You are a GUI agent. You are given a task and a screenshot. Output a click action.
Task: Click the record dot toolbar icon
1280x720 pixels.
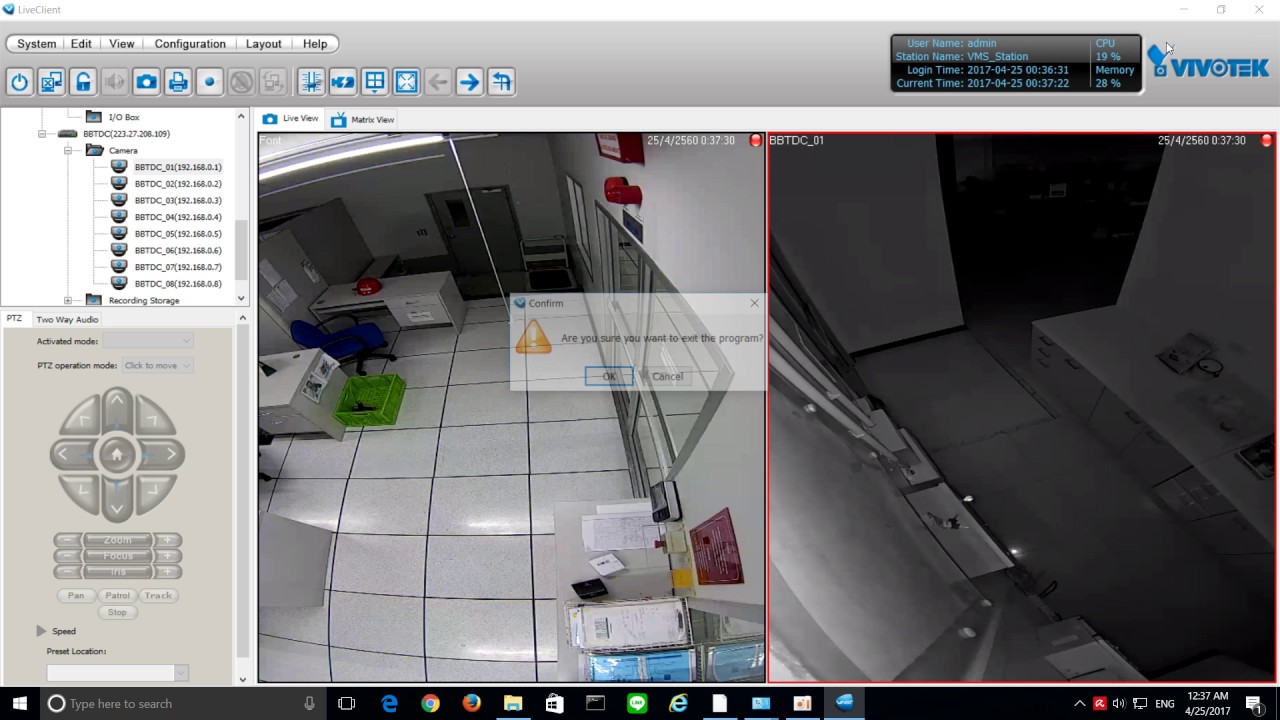pyautogui.click(x=210, y=82)
